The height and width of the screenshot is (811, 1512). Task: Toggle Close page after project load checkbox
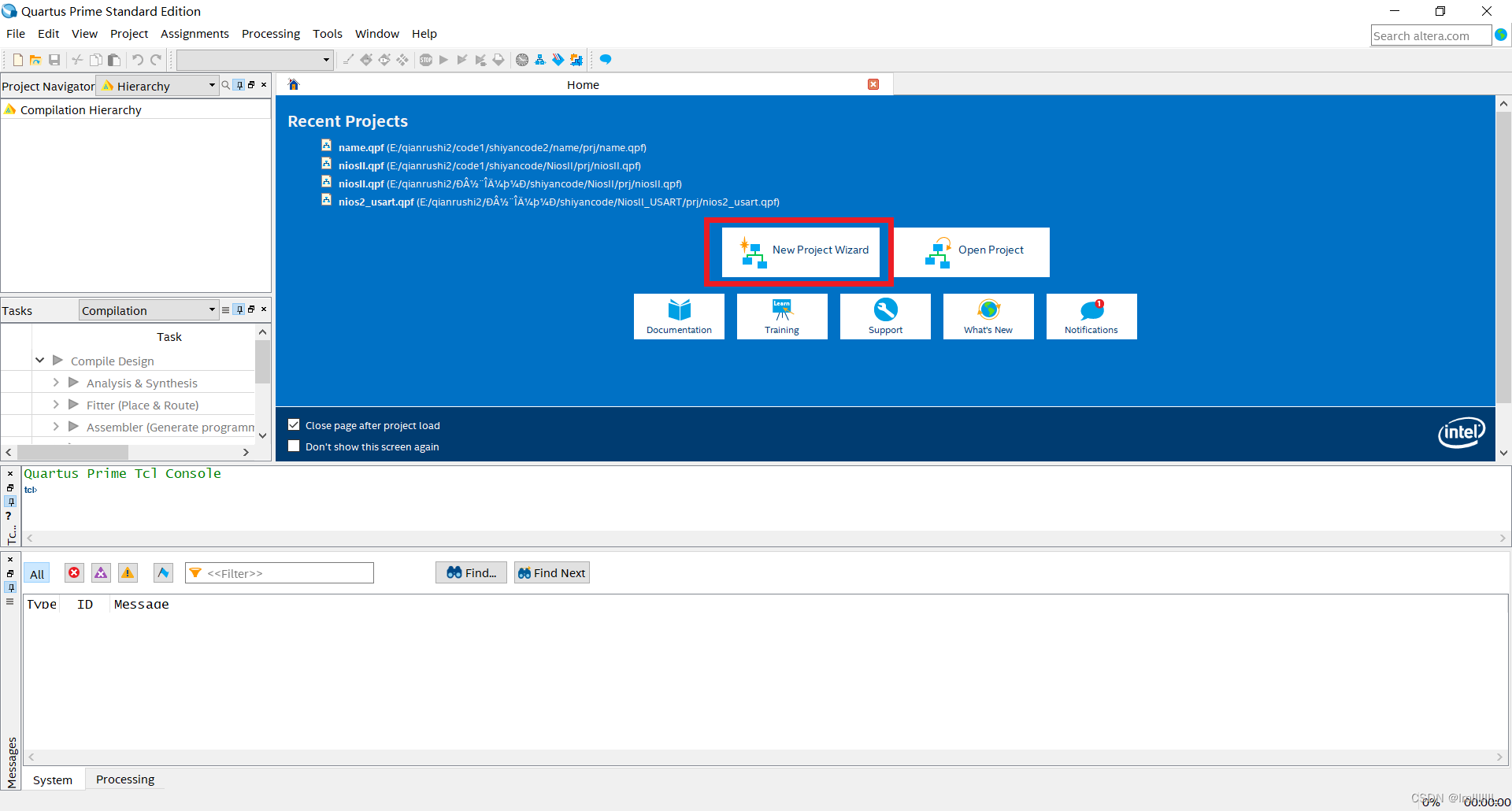[294, 425]
